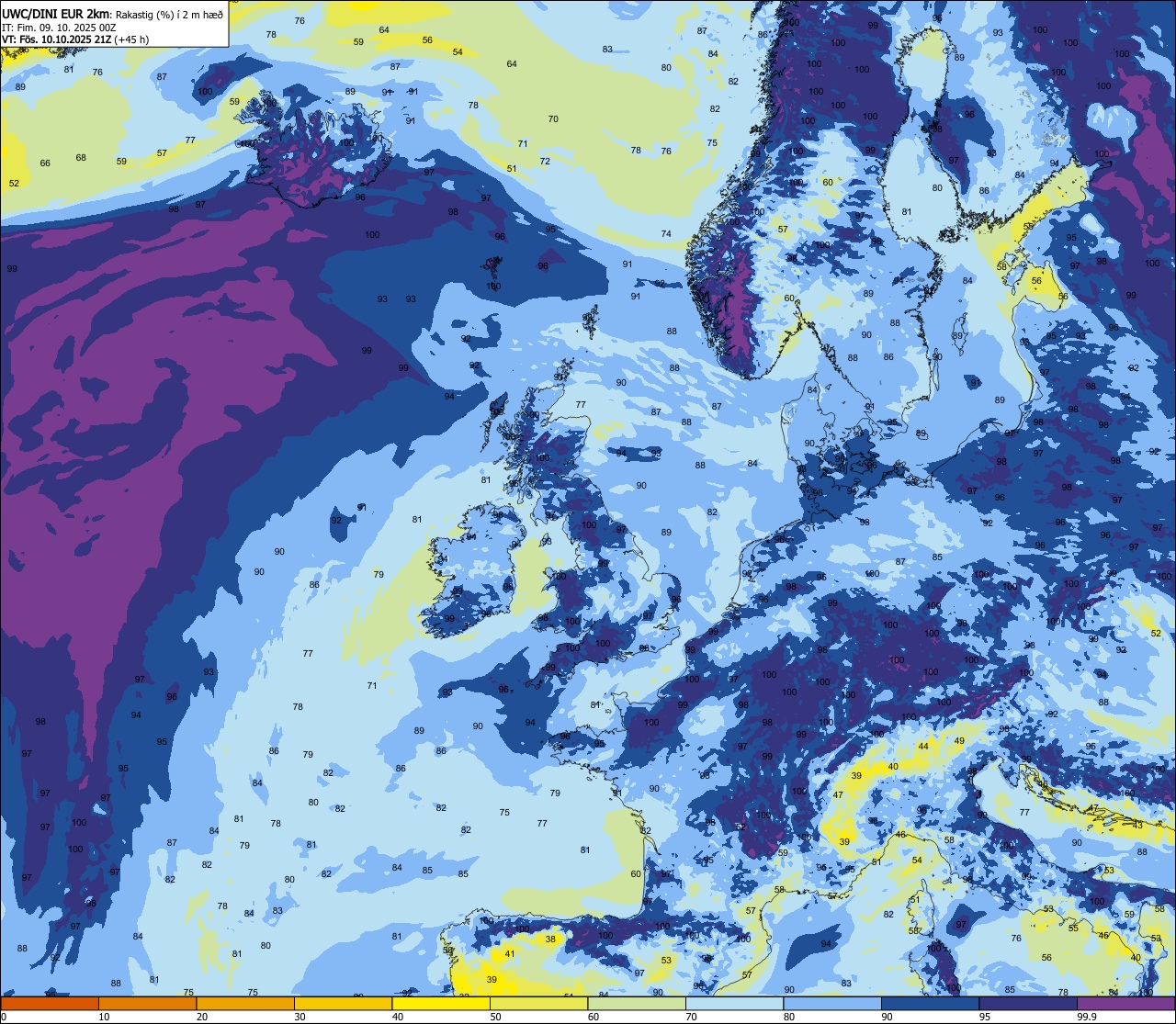The height and width of the screenshot is (1024, 1176).
Task: Click the amber 30–40 legend color segment
Action: 343,1003
